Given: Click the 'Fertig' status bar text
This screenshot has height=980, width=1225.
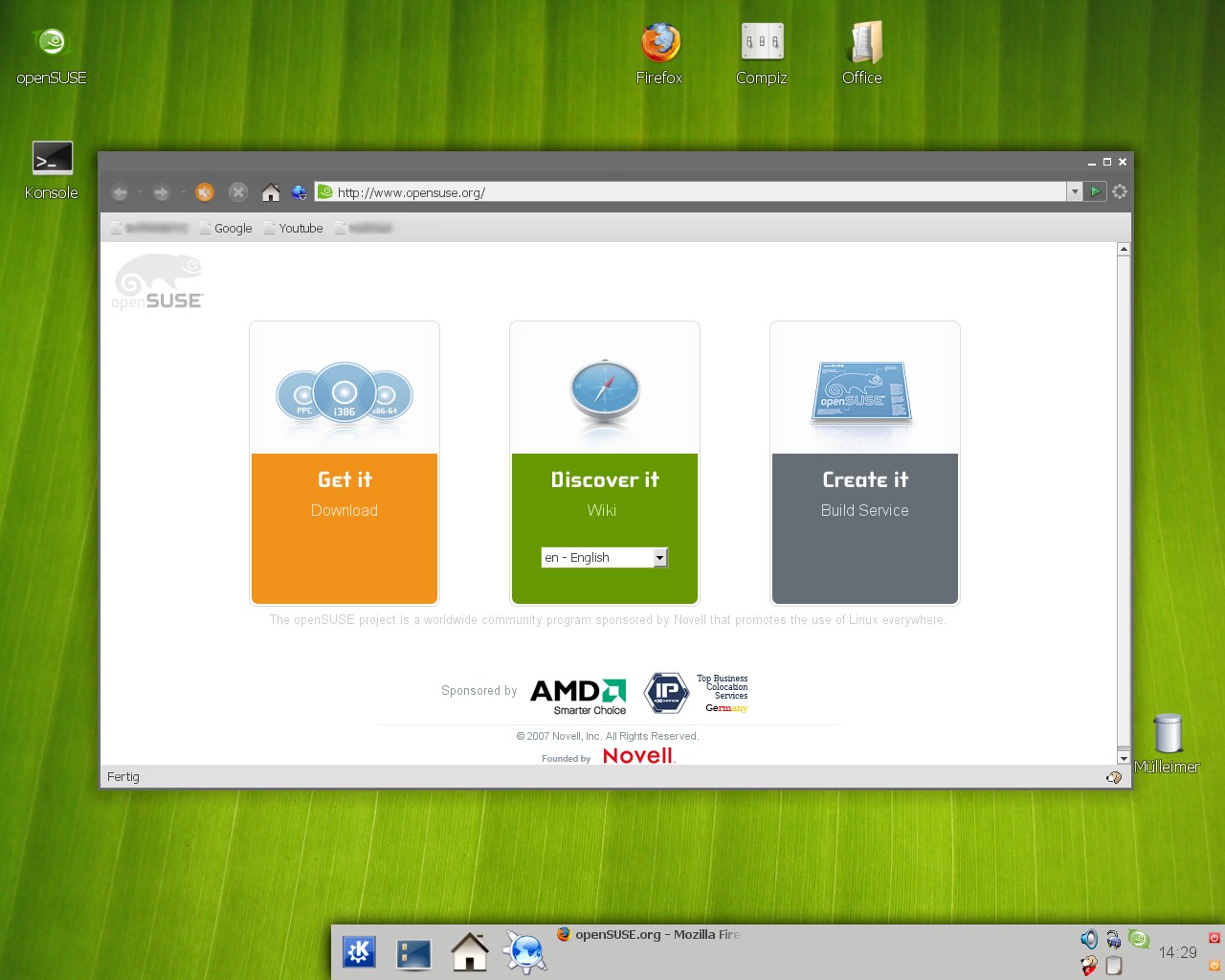Looking at the screenshot, I should click(x=123, y=776).
